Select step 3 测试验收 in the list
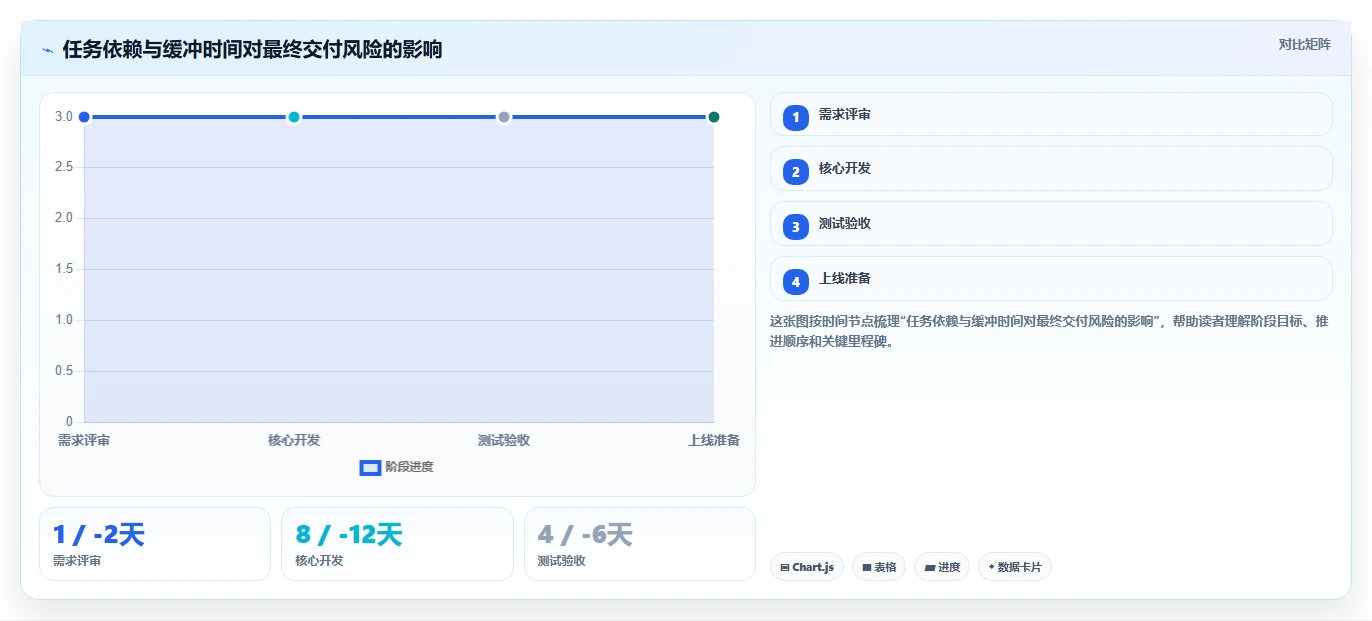This screenshot has height=621, width=1372. [1051, 224]
